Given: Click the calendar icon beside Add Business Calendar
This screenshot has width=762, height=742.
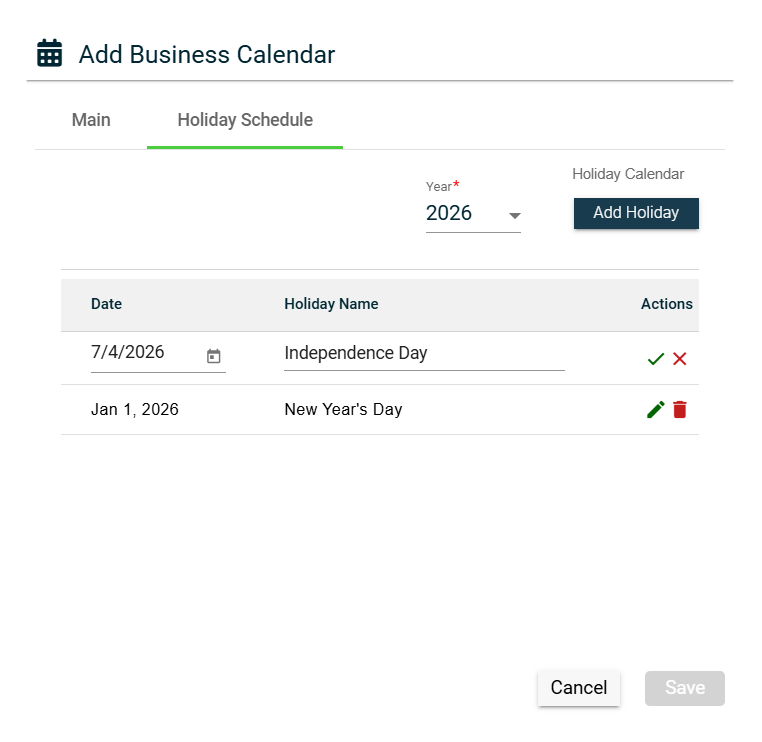Looking at the screenshot, I should (49, 54).
